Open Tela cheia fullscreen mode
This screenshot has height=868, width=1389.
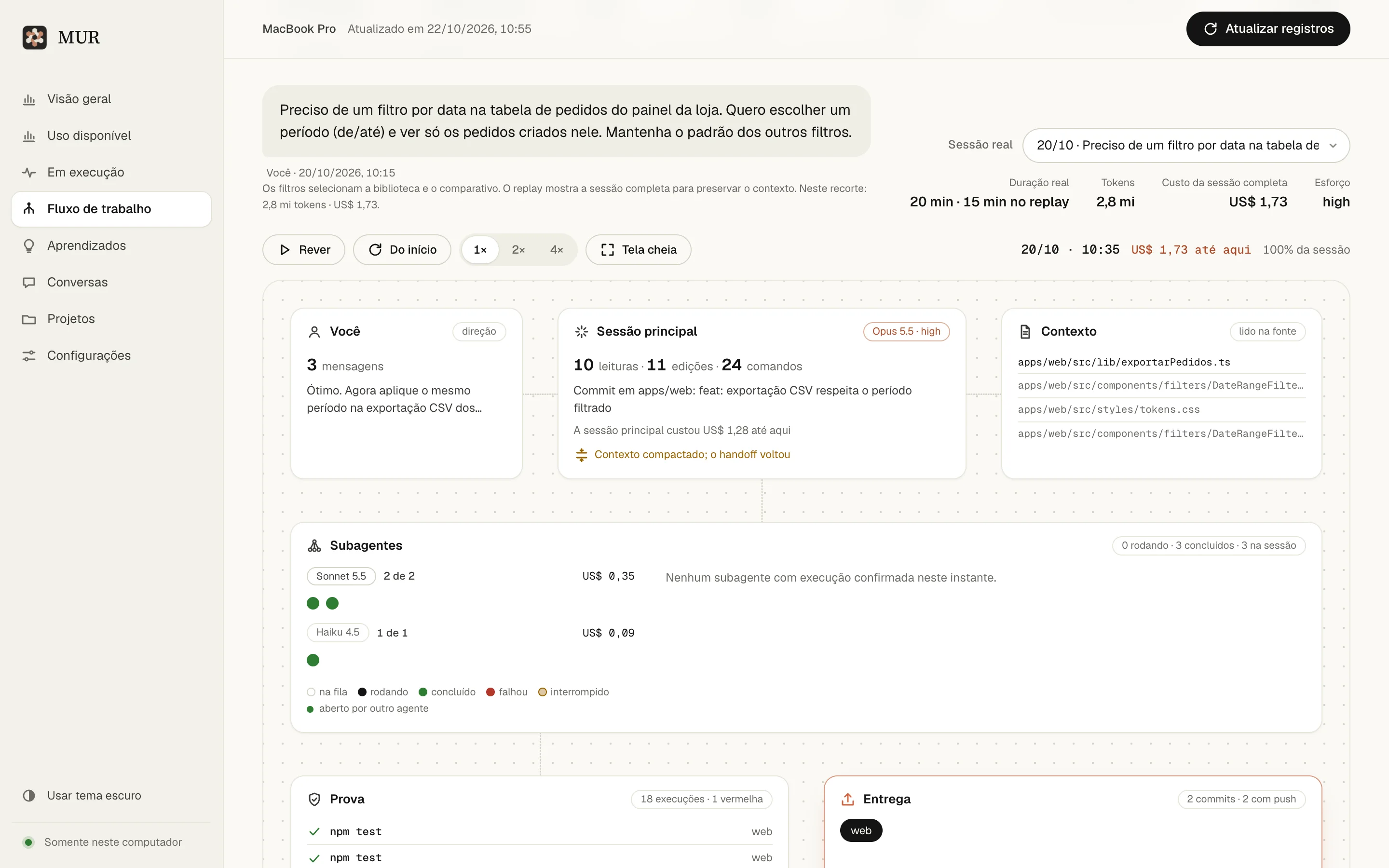pyautogui.click(x=638, y=250)
